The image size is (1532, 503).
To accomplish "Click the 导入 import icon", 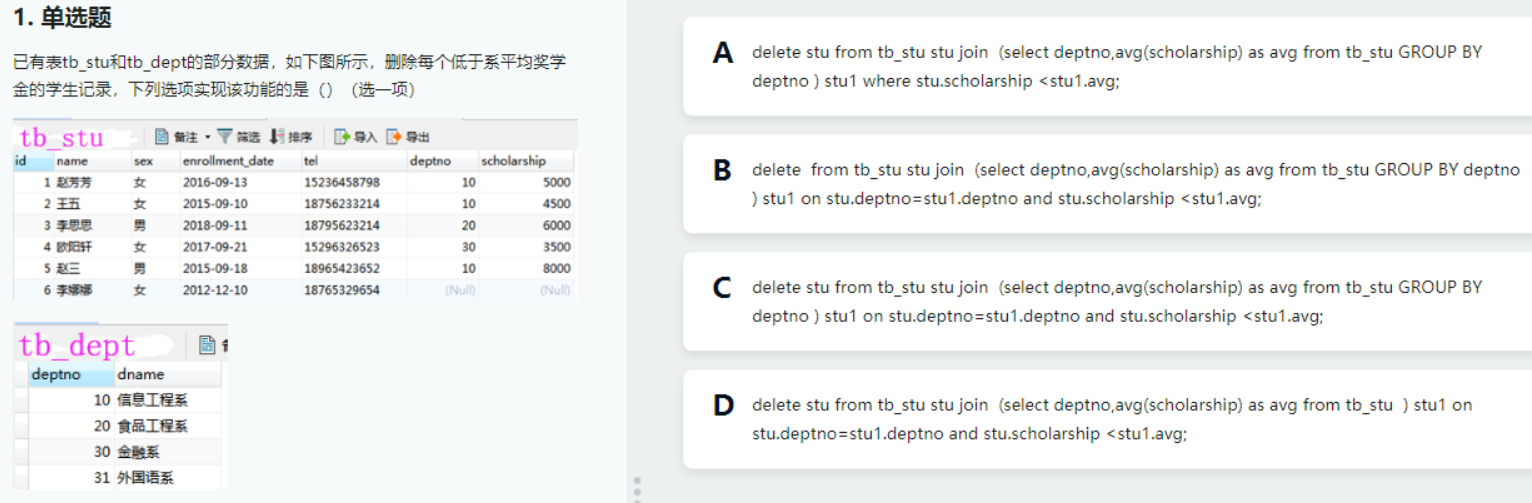I will click(342, 137).
